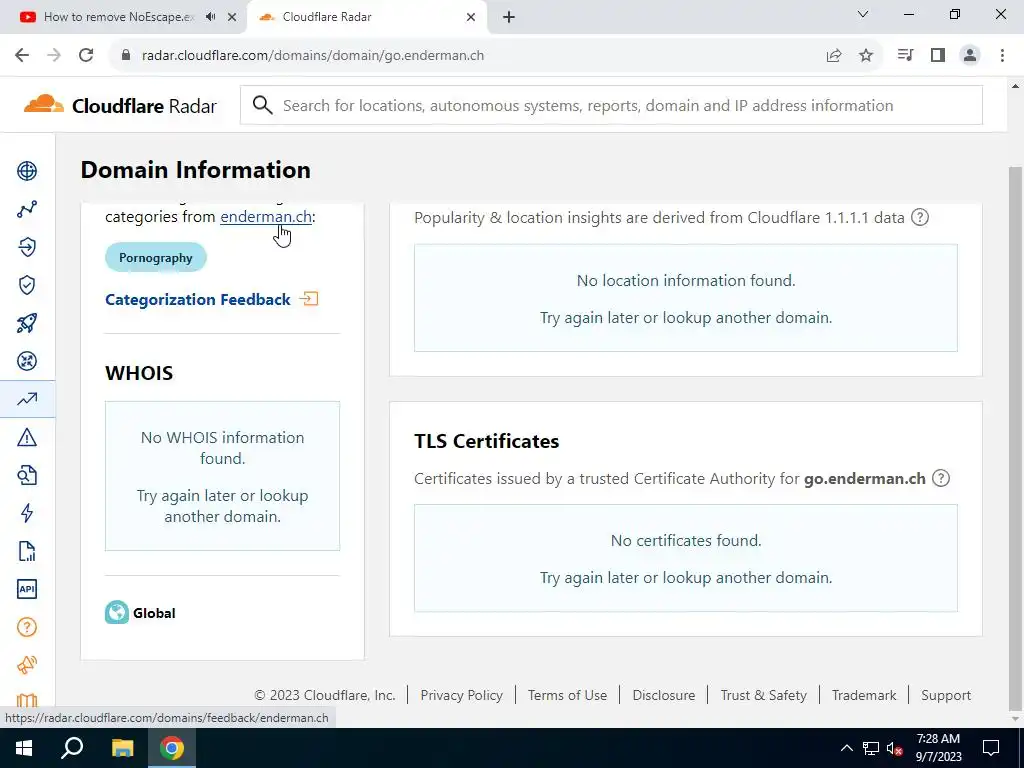1024x768 pixels.
Task: Show hidden system tray icons
Action: pyautogui.click(x=846, y=748)
